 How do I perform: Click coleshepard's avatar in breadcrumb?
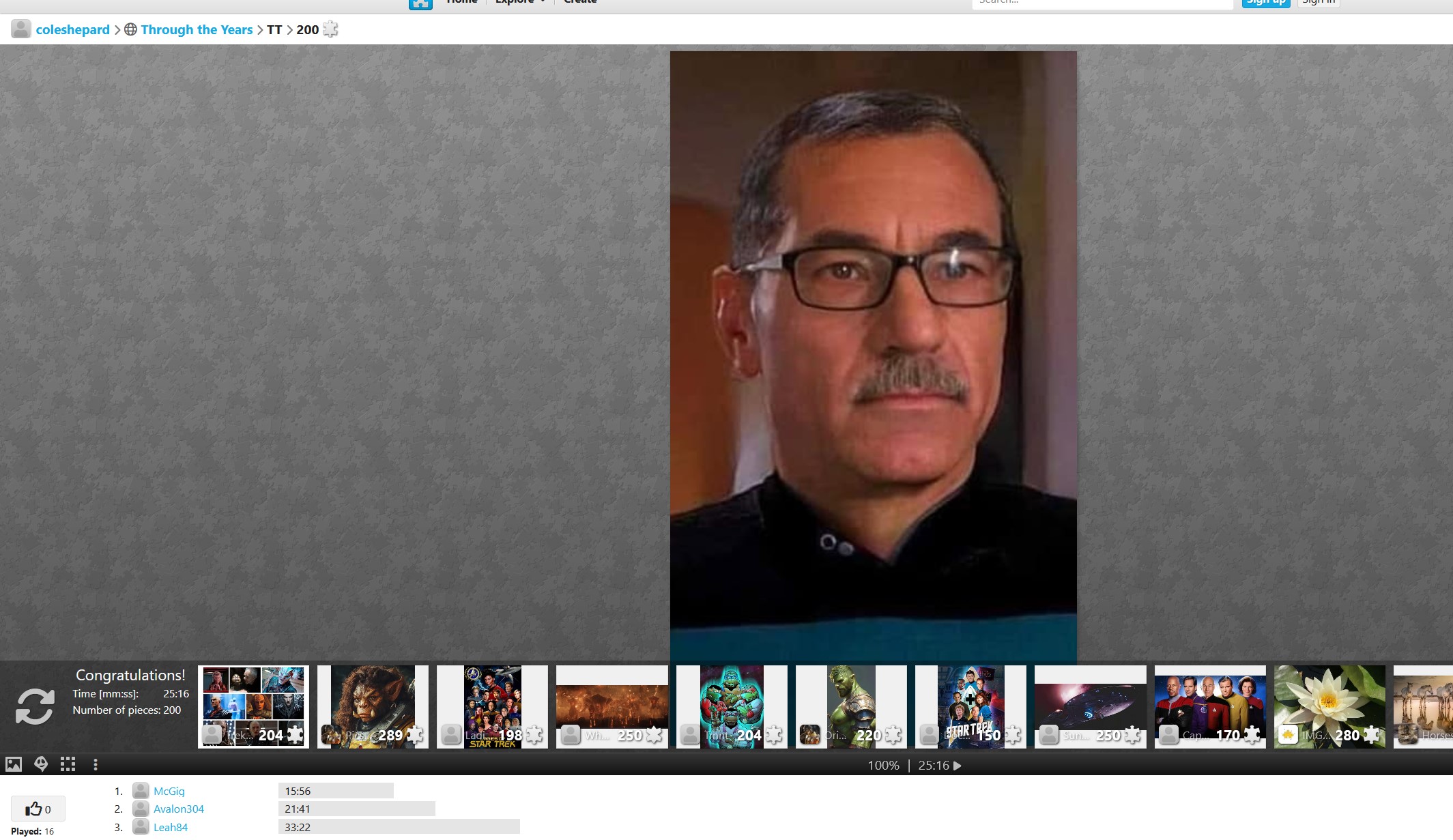21,29
